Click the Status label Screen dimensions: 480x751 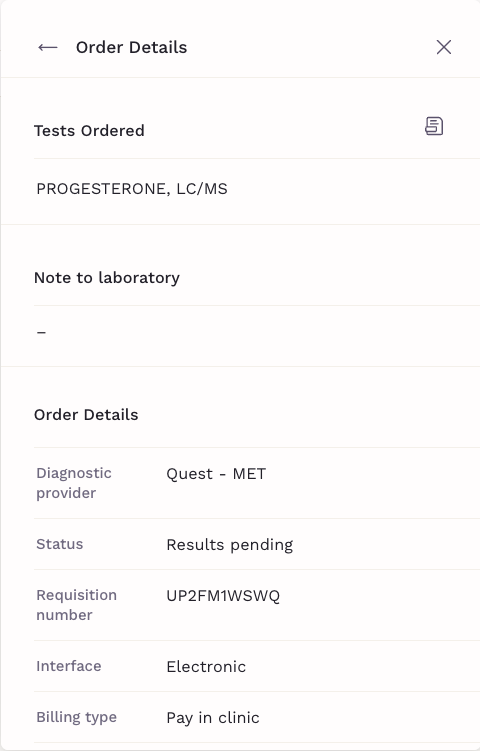click(59, 544)
